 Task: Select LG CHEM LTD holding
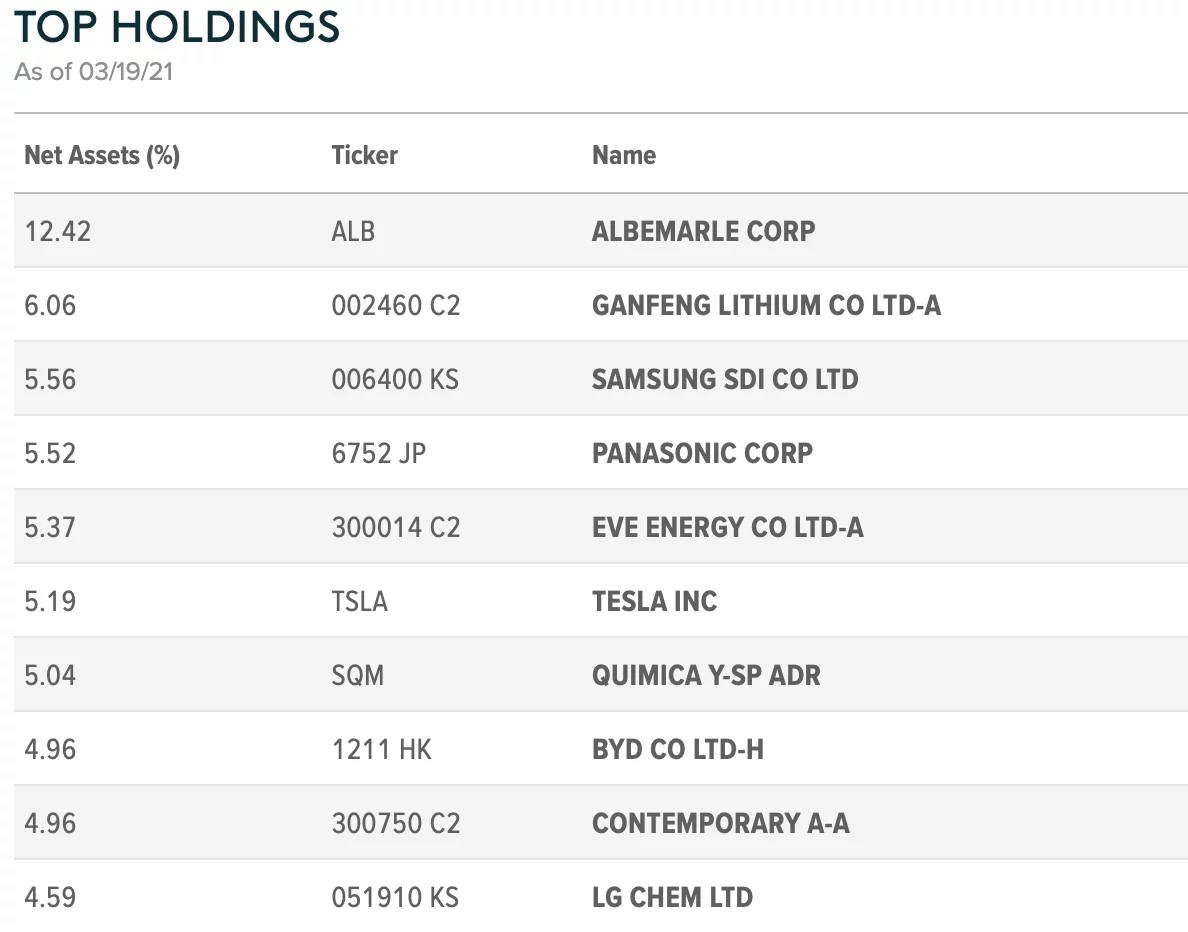[x=672, y=897]
